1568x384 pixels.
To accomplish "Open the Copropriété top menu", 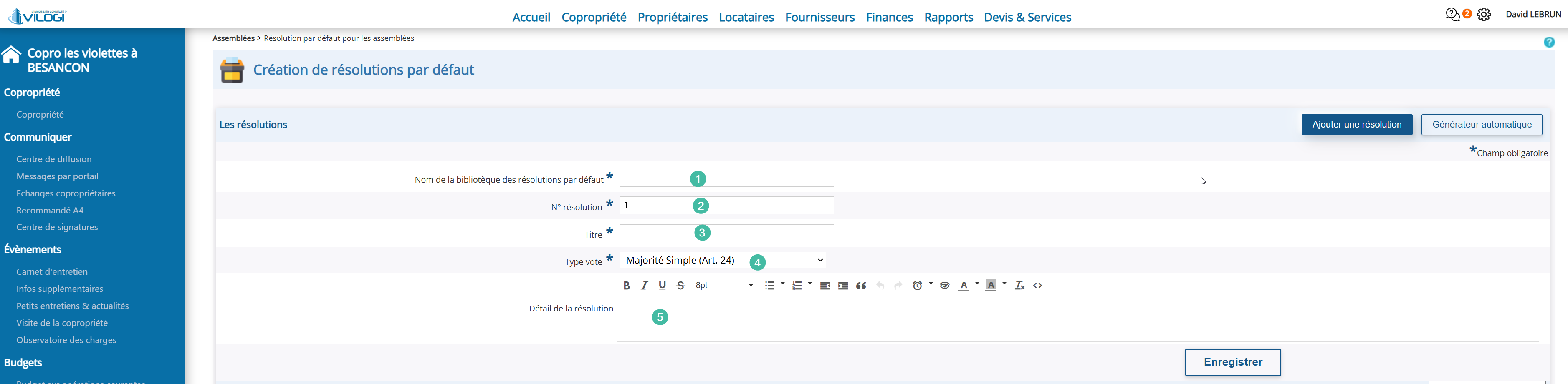I will [x=594, y=17].
